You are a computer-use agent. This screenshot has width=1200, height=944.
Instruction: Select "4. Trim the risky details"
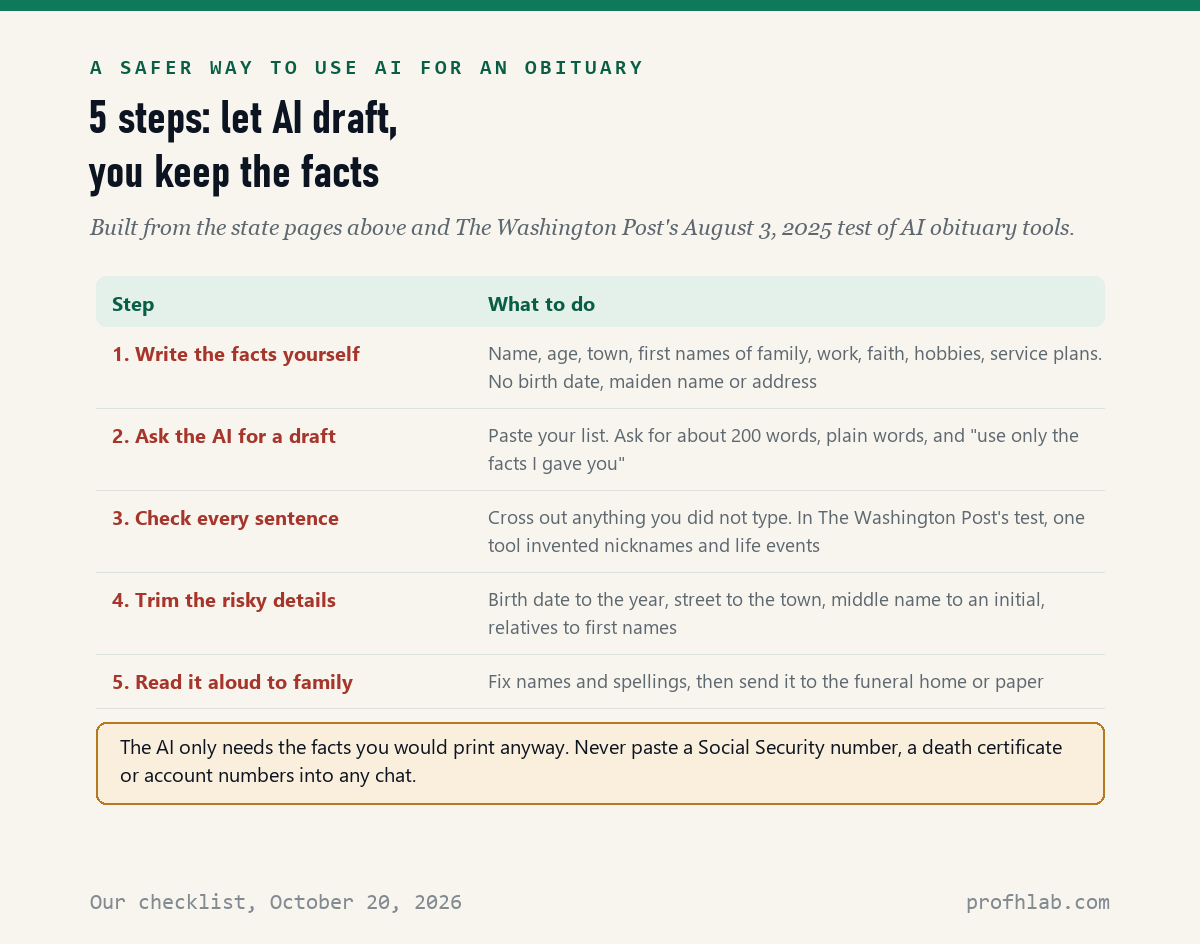(x=224, y=600)
